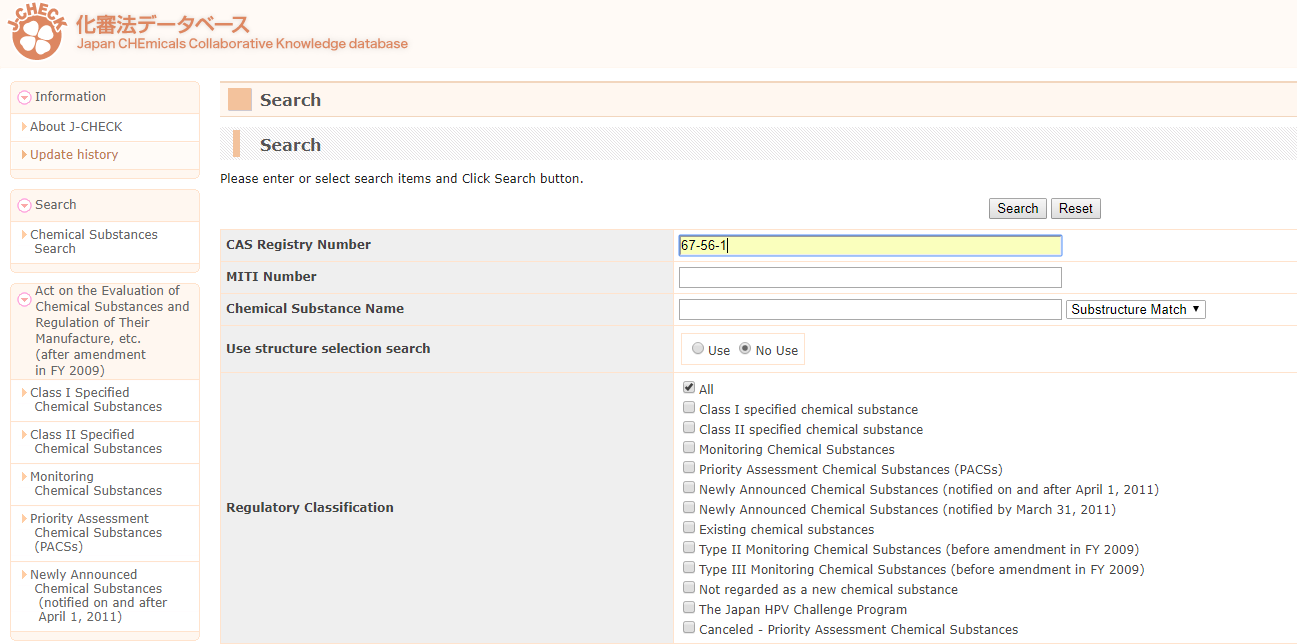This screenshot has height=644, width=1297.
Task: Open Class II Specified Chemical Substances link
Action: (95, 441)
